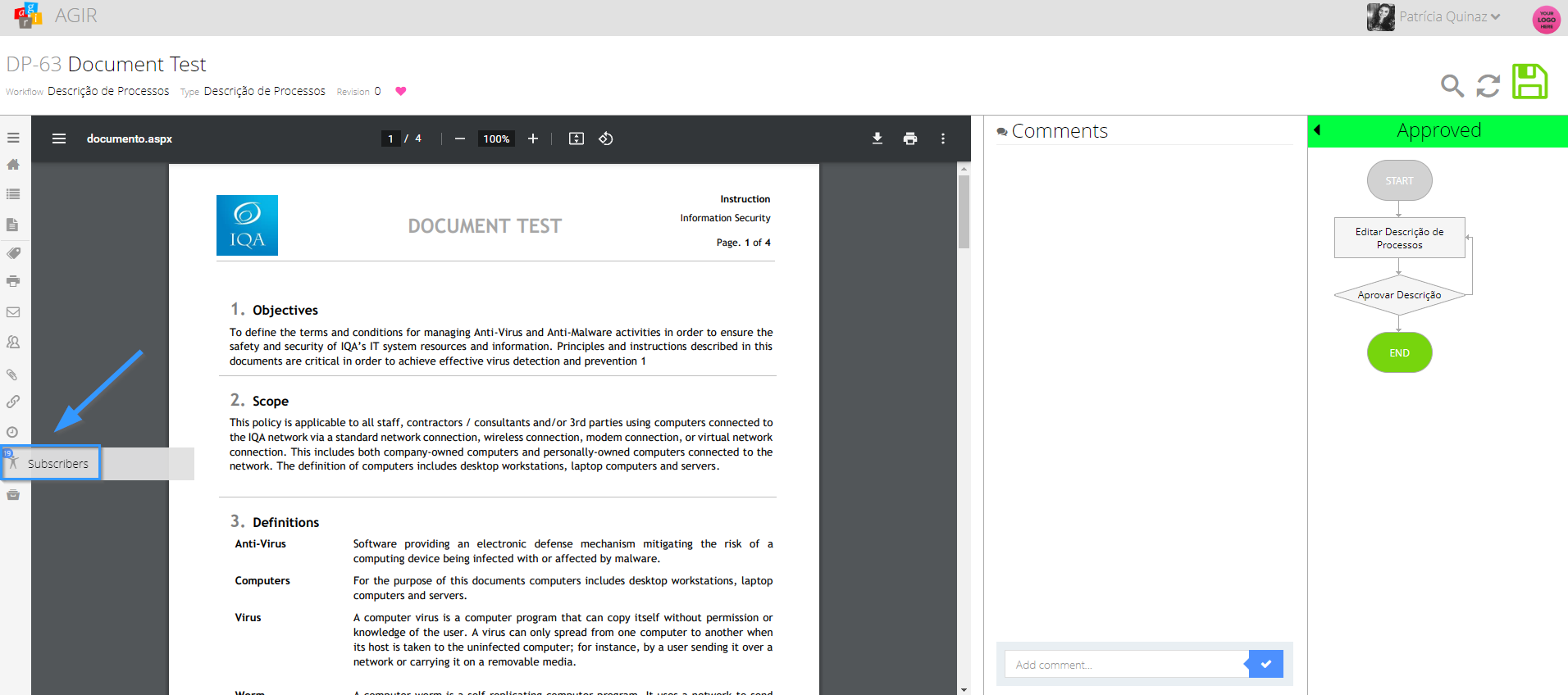
Task: Click the Patrícia Quinaz profile photo
Action: click(x=1381, y=16)
